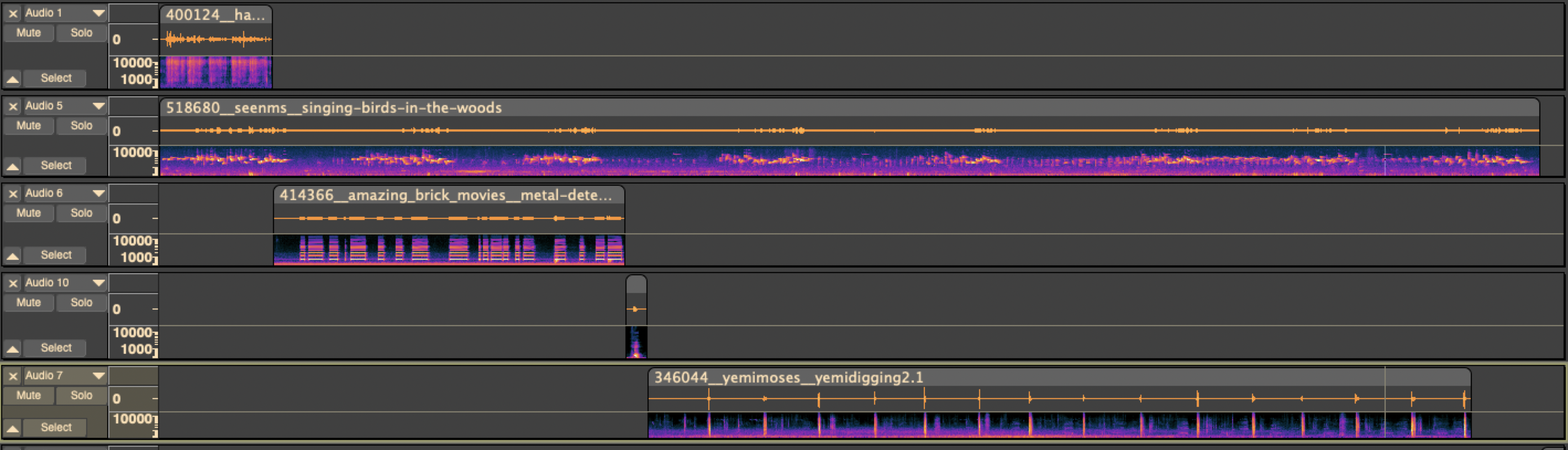Click the Audio 1 spectrogram view

[x=216, y=72]
